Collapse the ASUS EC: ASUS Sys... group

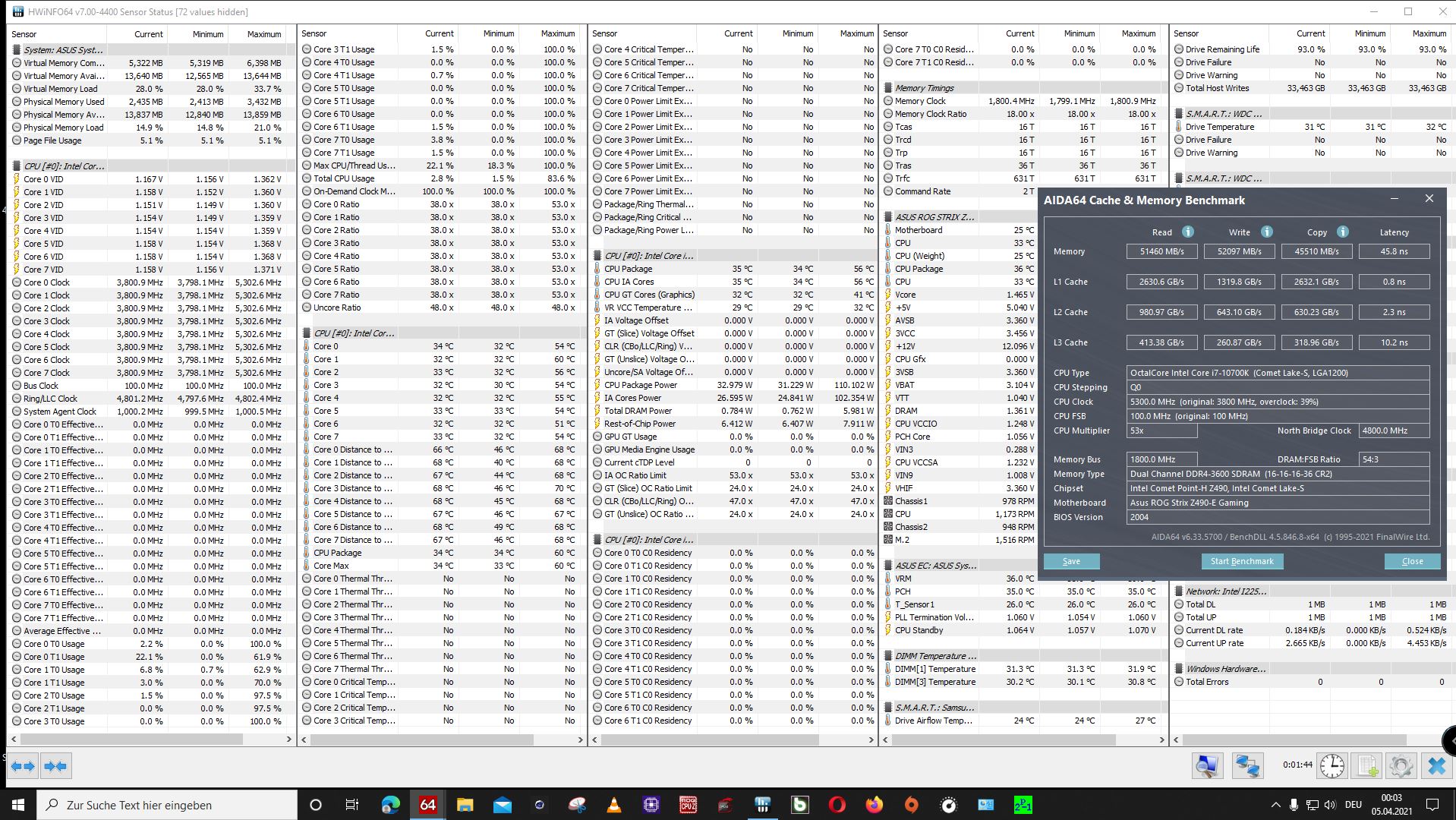tap(935, 566)
